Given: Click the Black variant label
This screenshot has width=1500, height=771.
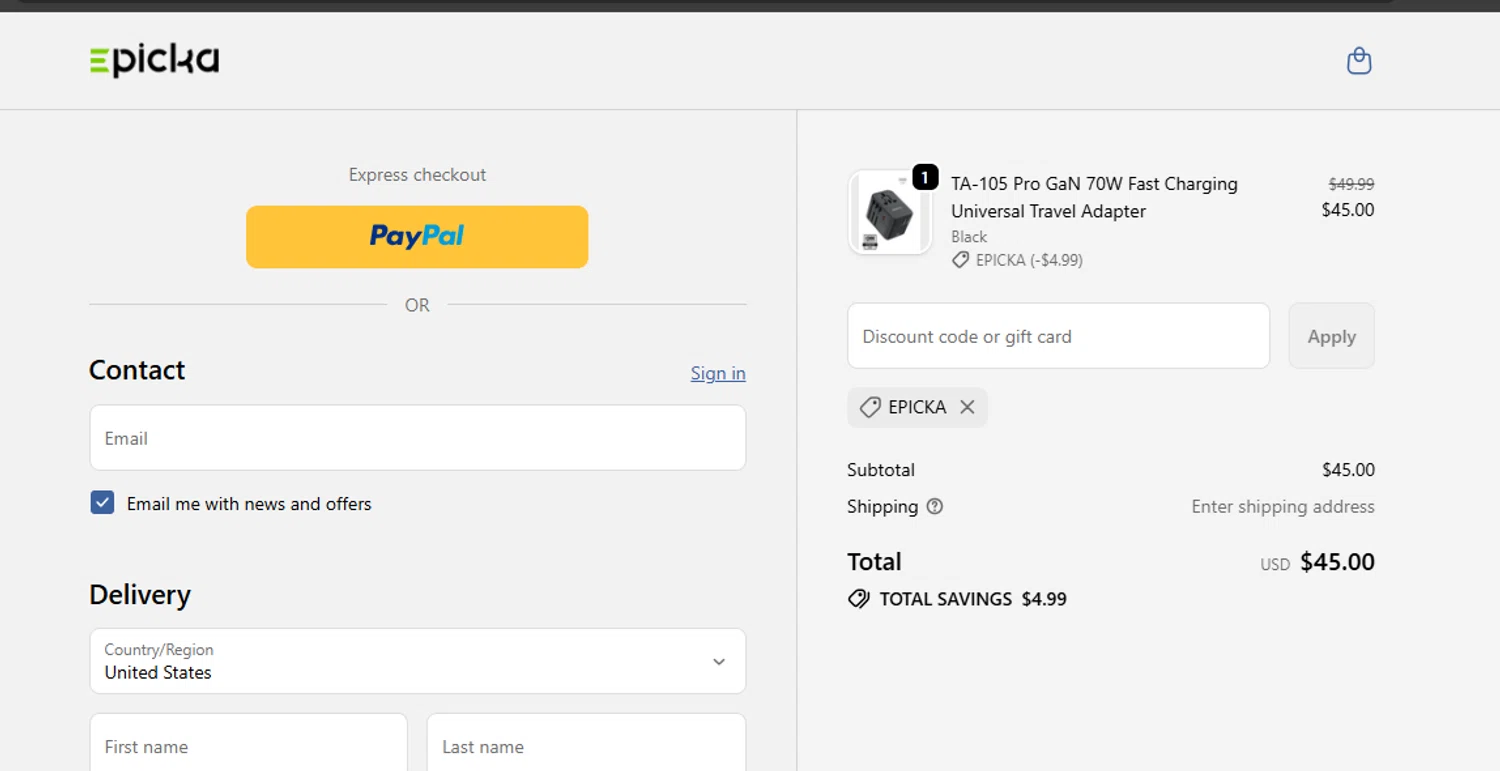Looking at the screenshot, I should click(x=969, y=236).
